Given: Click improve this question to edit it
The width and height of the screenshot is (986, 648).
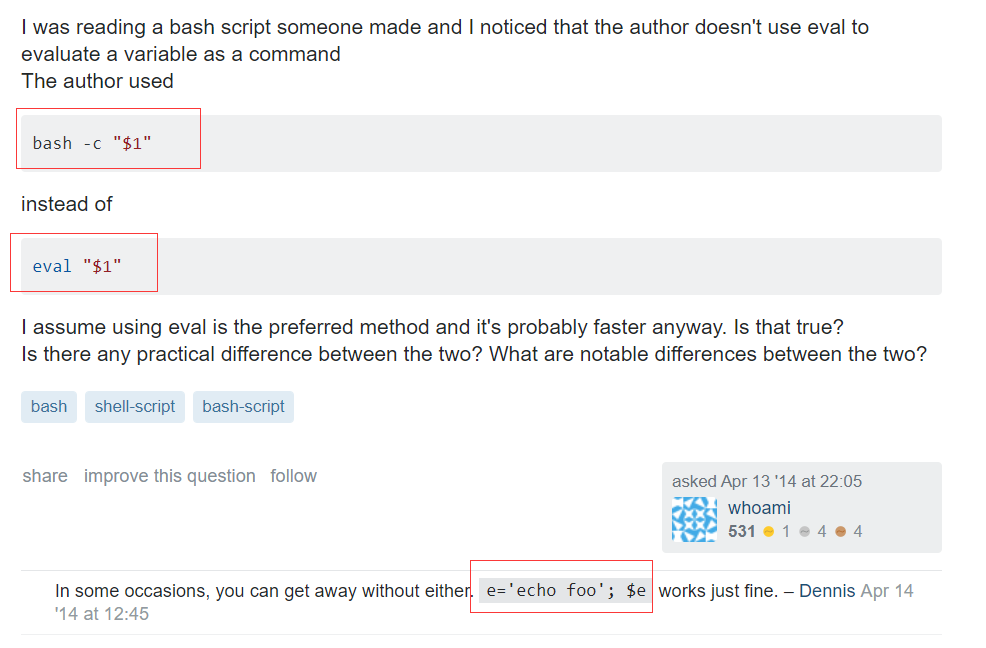Looking at the screenshot, I should tap(169, 476).
